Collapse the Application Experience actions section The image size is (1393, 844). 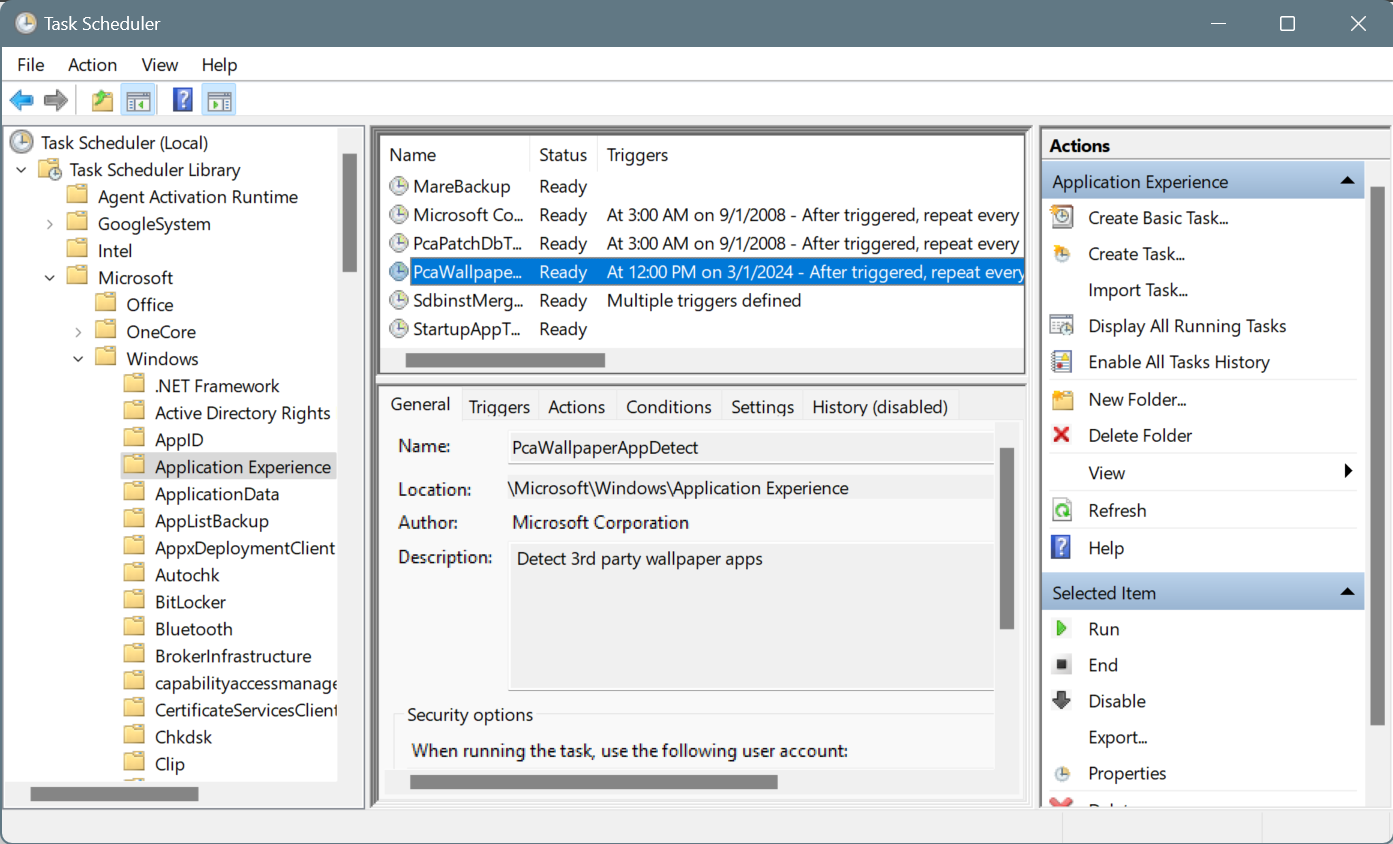pos(1347,181)
